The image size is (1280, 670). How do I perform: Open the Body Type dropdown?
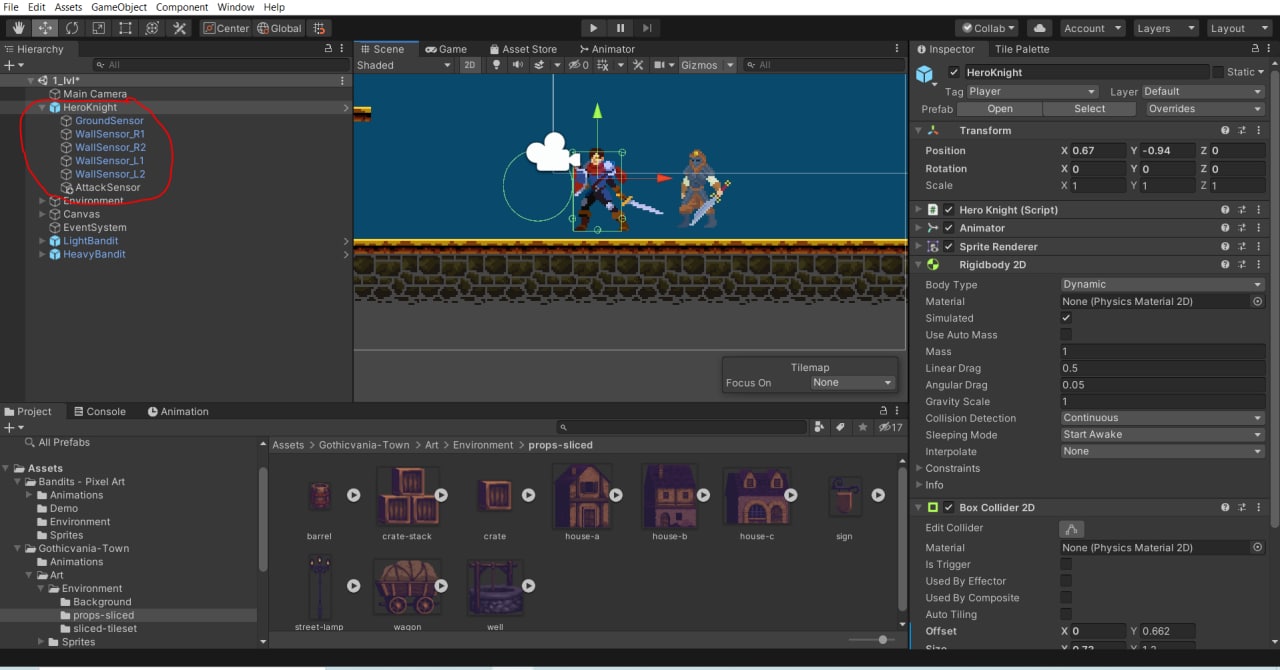click(x=1162, y=284)
